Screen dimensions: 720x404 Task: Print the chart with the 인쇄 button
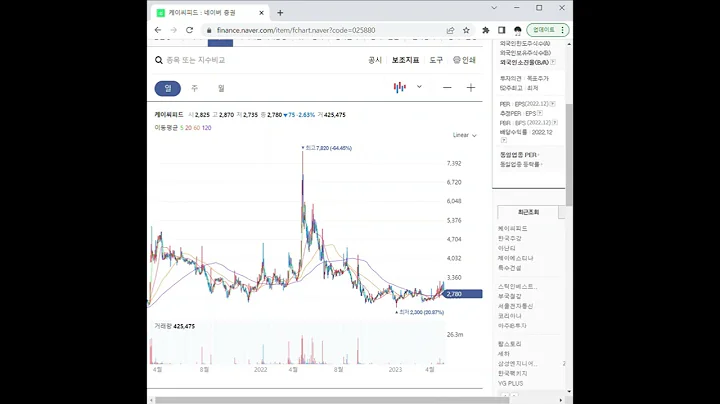(x=464, y=60)
